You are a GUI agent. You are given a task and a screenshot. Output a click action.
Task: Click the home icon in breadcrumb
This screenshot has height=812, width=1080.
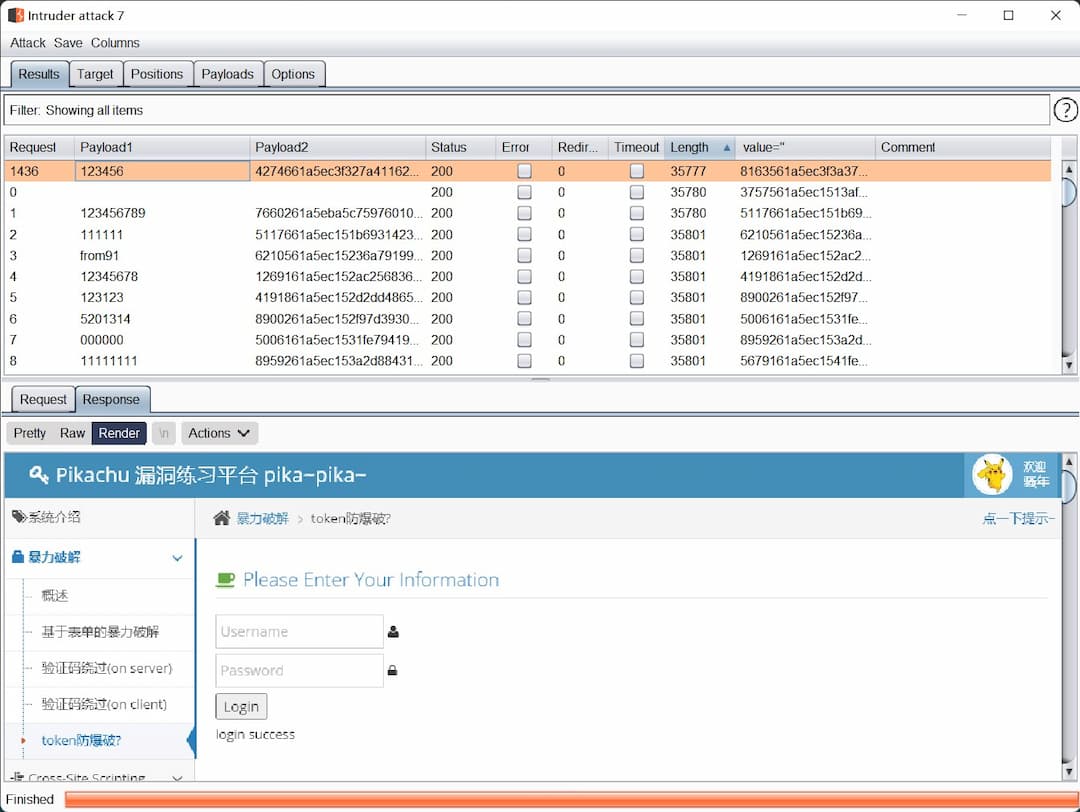[222, 518]
